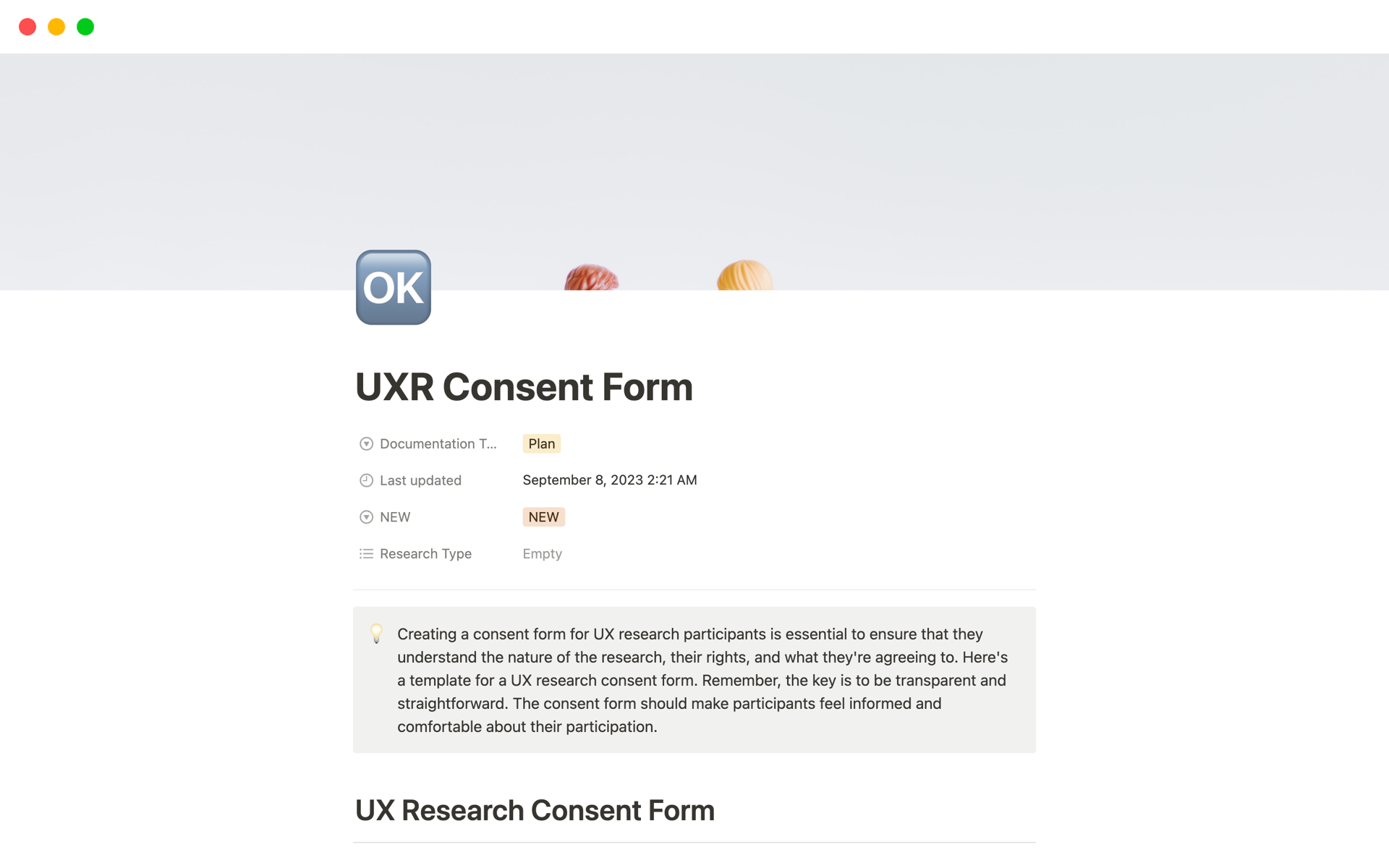Click the UX Research Consent Form heading

[534, 810]
